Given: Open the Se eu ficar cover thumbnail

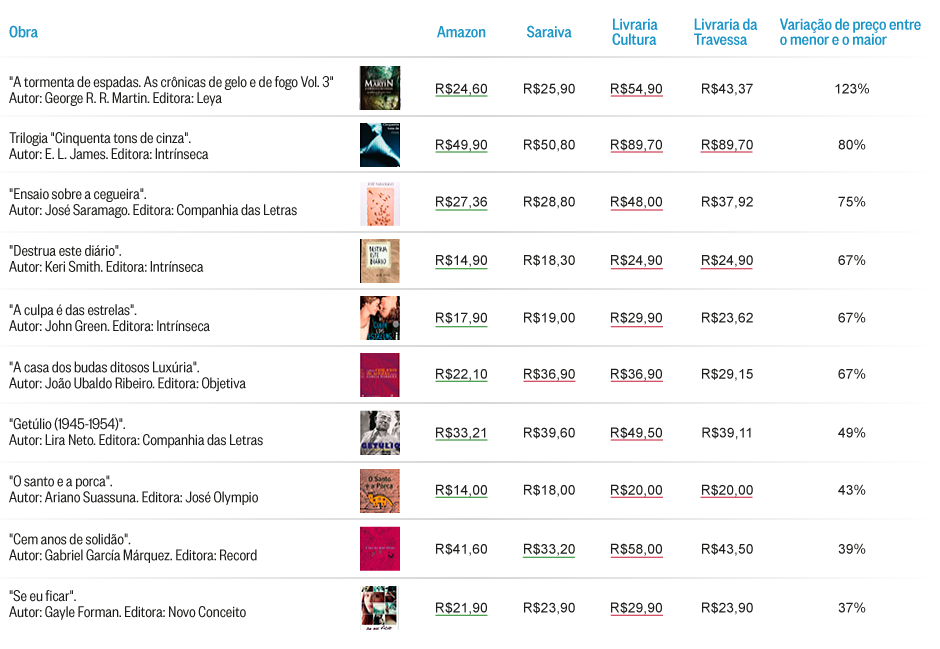Looking at the screenshot, I should click(379, 608).
